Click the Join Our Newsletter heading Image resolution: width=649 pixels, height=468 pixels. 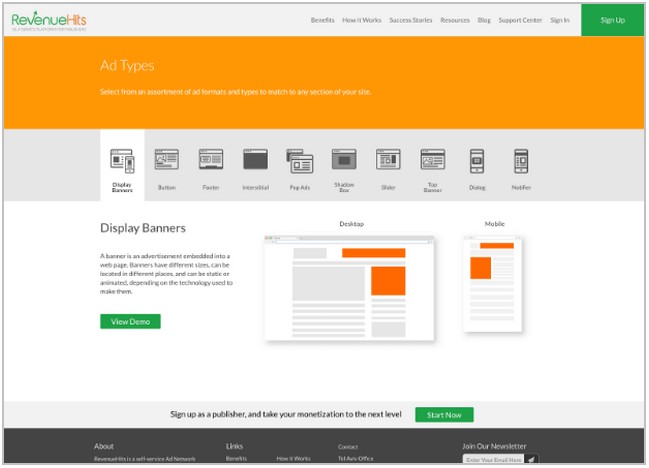pyautogui.click(x=494, y=446)
